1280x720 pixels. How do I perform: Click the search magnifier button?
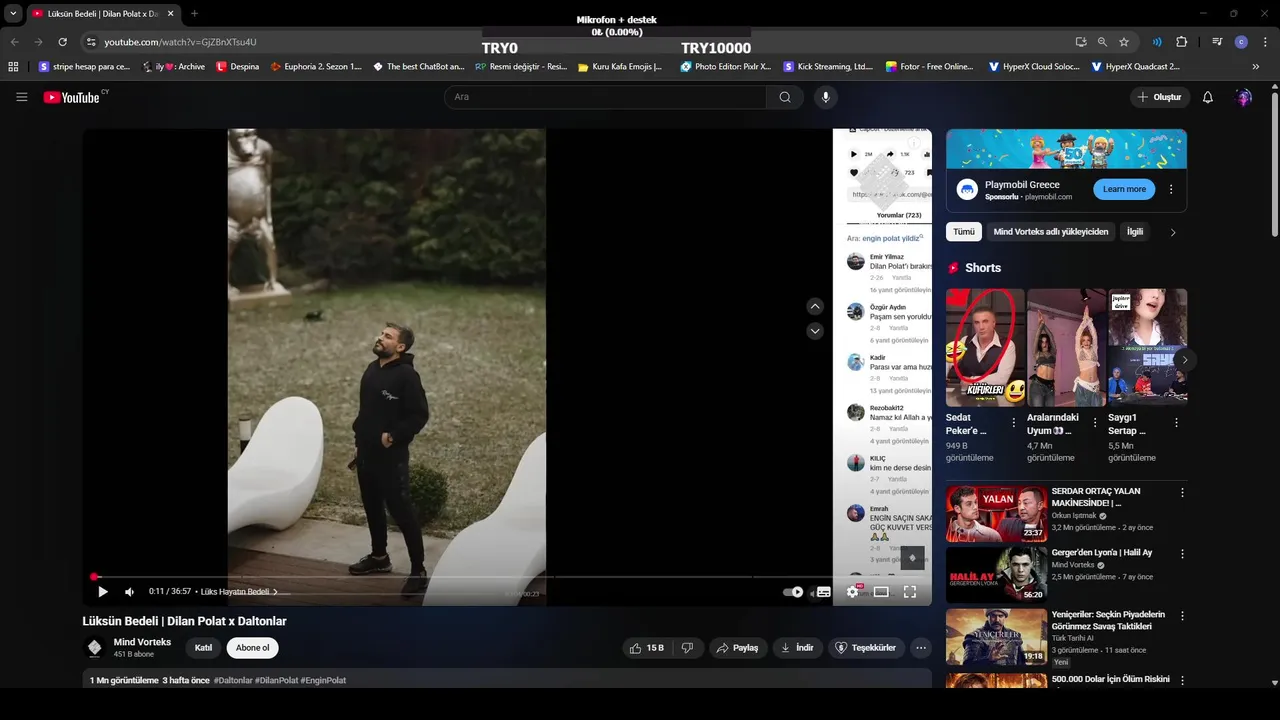tap(785, 97)
